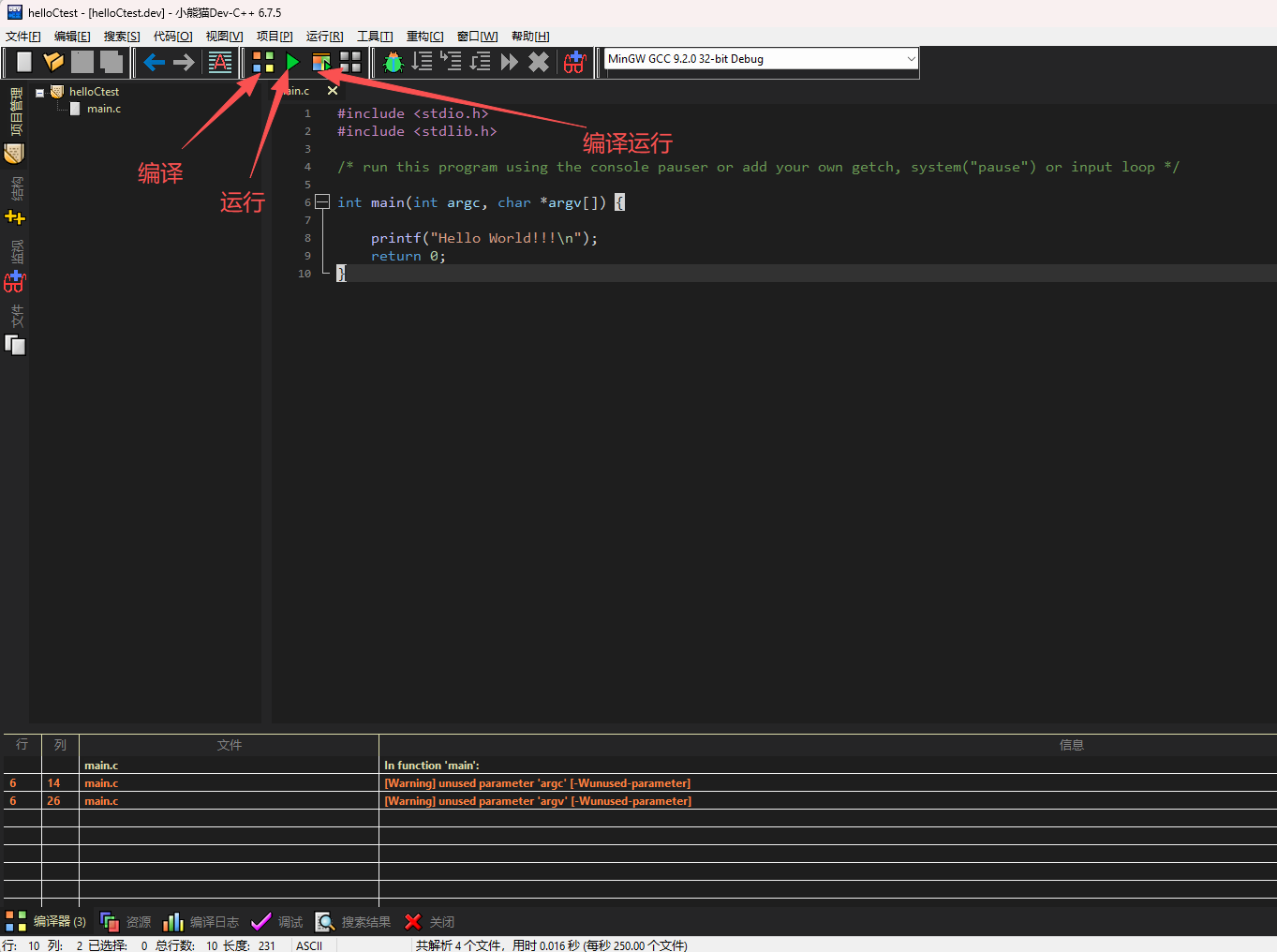Open the 视图[V] menu
The height and width of the screenshot is (952, 1277).
click(224, 37)
